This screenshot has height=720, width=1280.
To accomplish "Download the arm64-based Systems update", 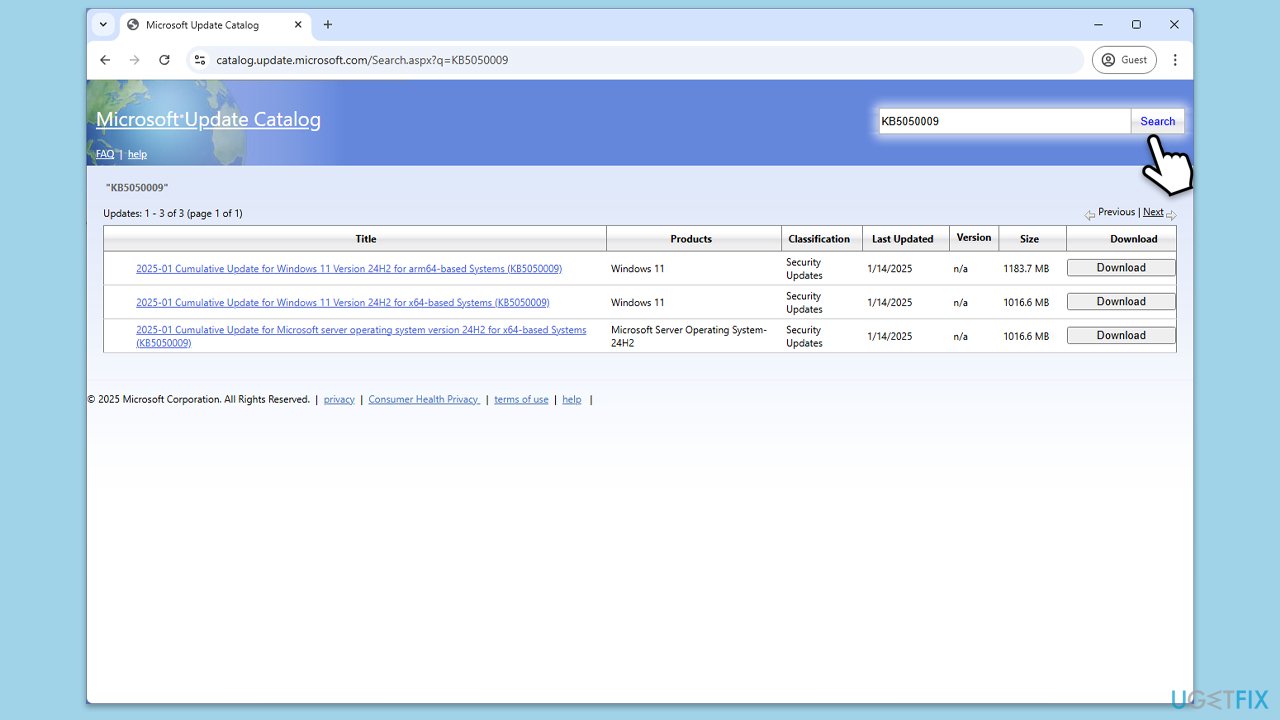I will tap(1120, 268).
